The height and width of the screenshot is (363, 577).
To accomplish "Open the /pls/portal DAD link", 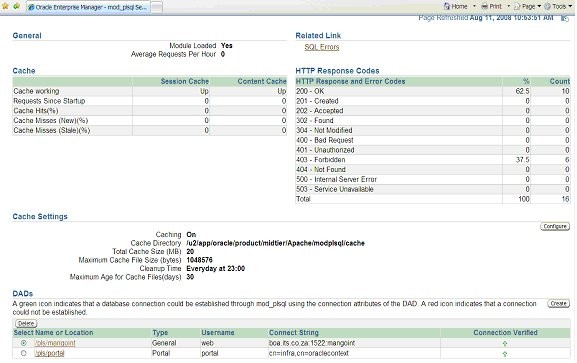I will [50, 353].
